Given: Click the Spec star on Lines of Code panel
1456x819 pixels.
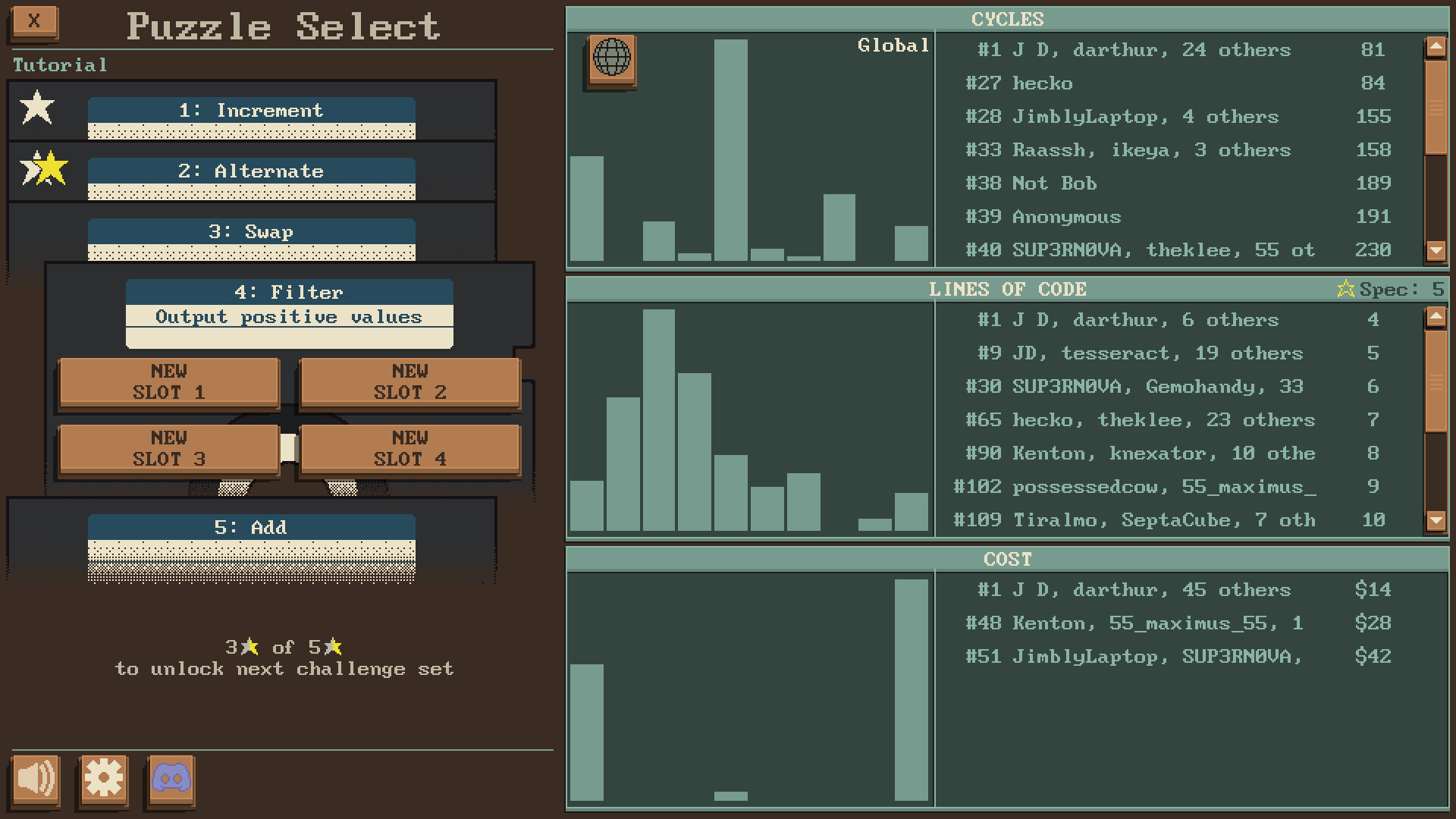Looking at the screenshot, I should pyautogui.click(x=1345, y=288).
